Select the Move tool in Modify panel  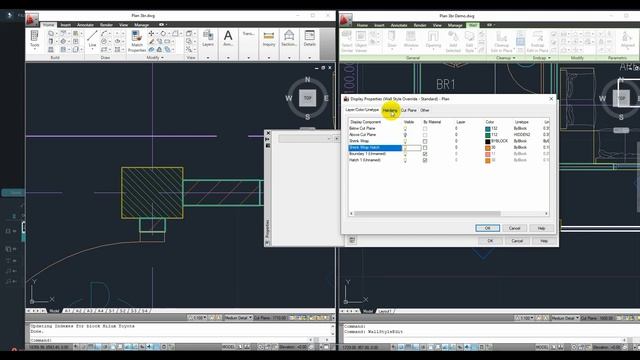click(x=151, y=33)
